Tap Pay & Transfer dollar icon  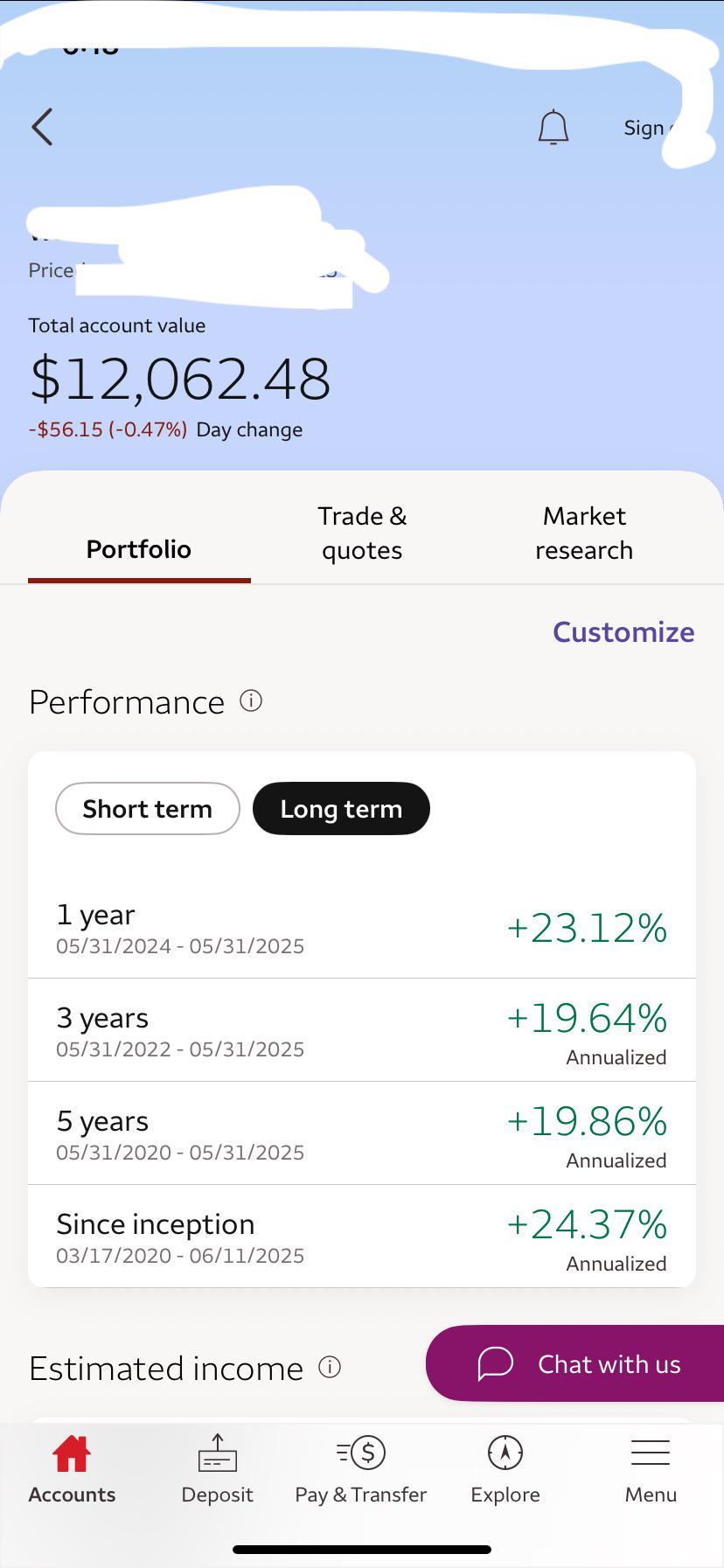361,1453
